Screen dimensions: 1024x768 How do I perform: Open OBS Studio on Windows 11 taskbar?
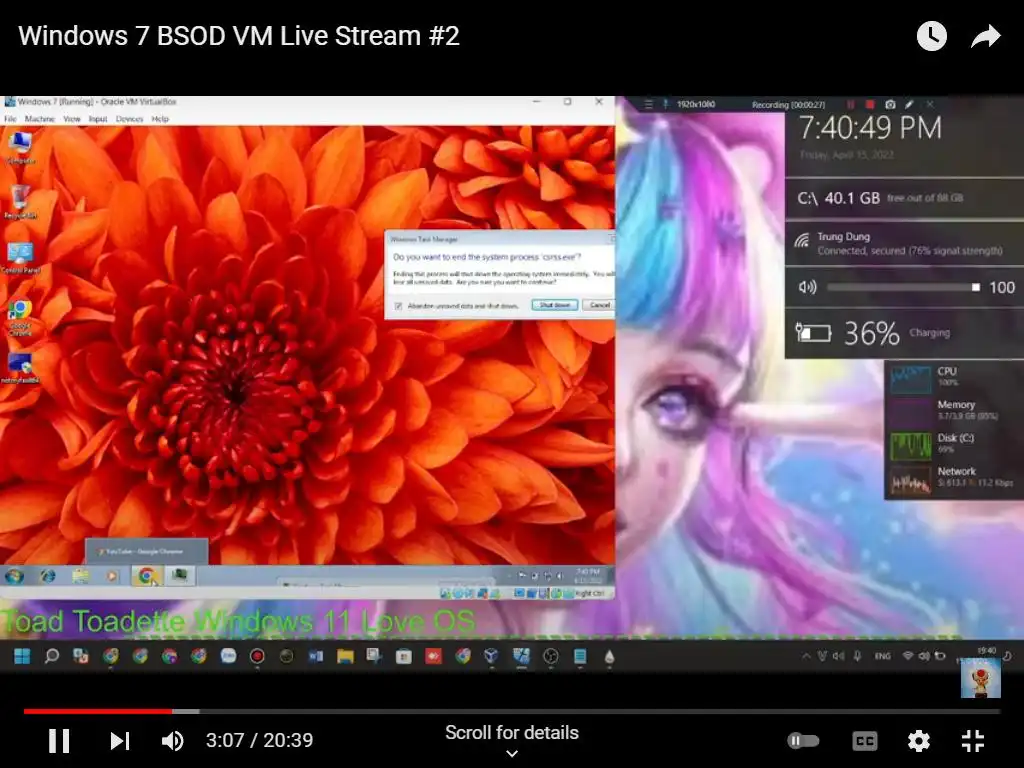[551, 656]
